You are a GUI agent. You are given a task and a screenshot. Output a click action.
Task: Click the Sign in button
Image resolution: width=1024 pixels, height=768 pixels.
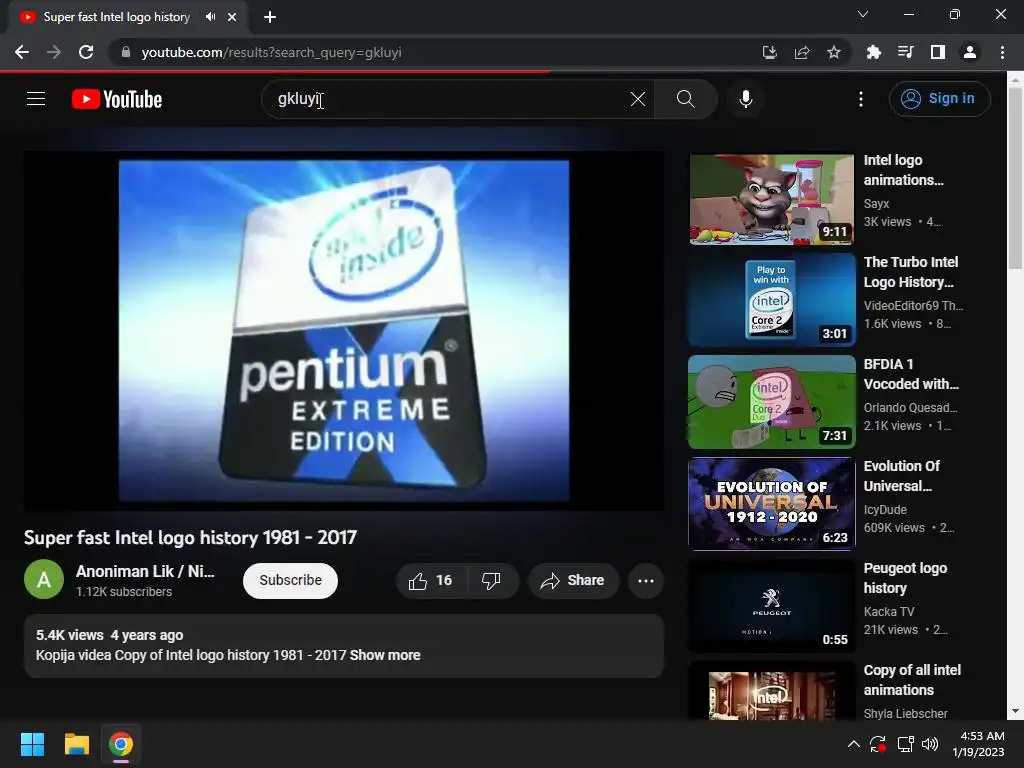pos(939,99)
